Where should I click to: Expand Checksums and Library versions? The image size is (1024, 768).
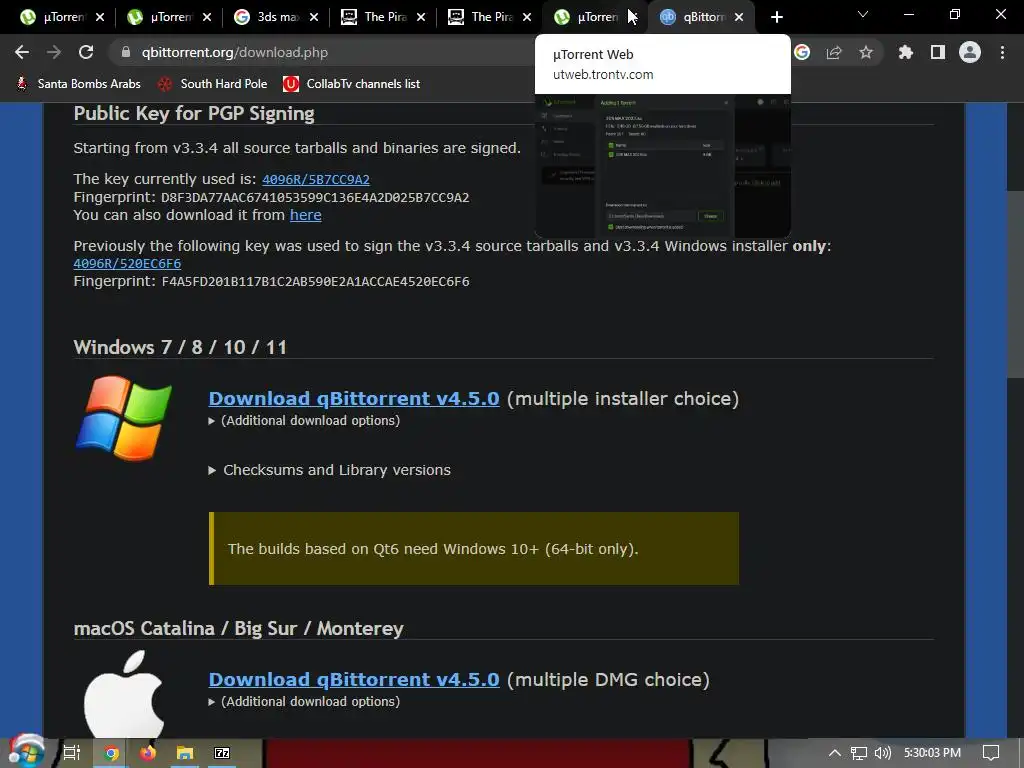pyautogui.click(x=330, y=470)
